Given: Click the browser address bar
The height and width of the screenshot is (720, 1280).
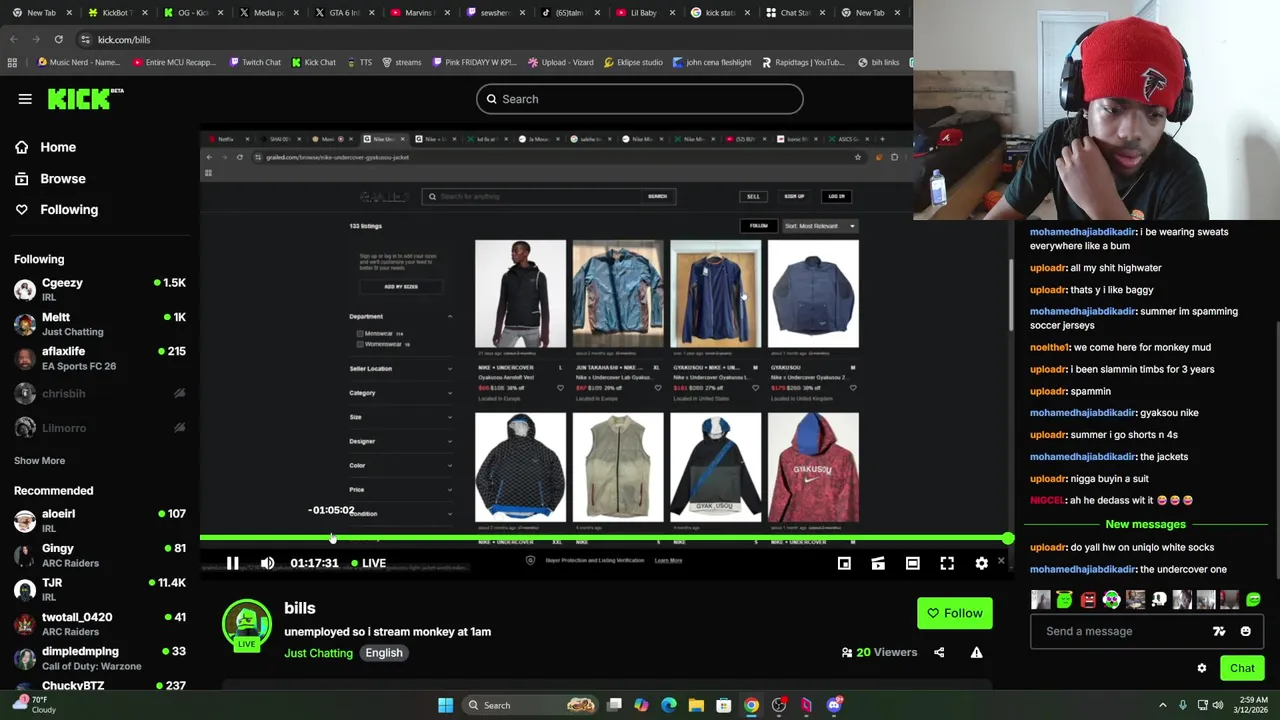Looking at the screenshot, I should click(480, 39).
